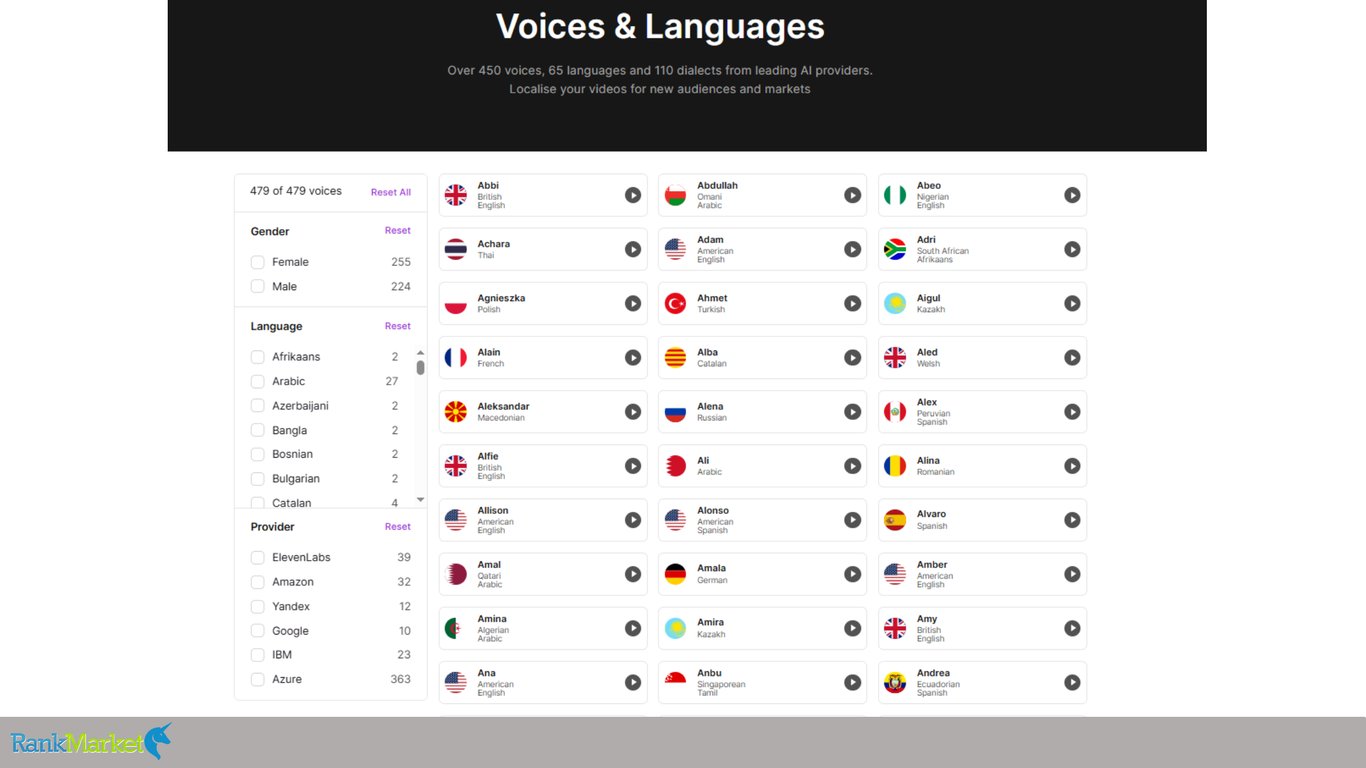Play the Amal Qatari Arabic voice

coord(633,574)
